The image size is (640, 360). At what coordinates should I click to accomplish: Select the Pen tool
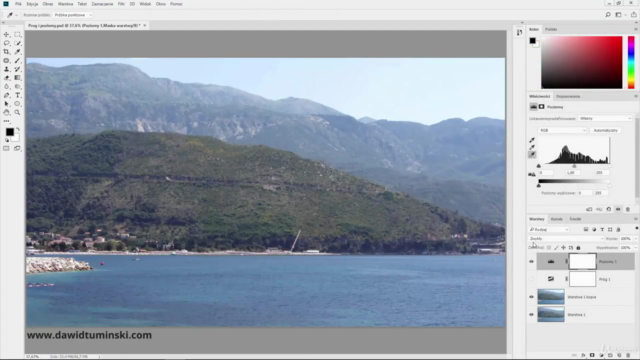(x=7, y=95)
